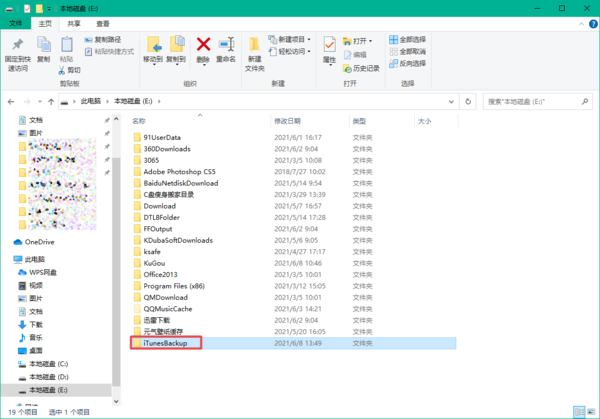Viewport: 600px width, 419px height.
Task: Click the Edit (编辑) ribbon item
Action: [x=355, y=55]
